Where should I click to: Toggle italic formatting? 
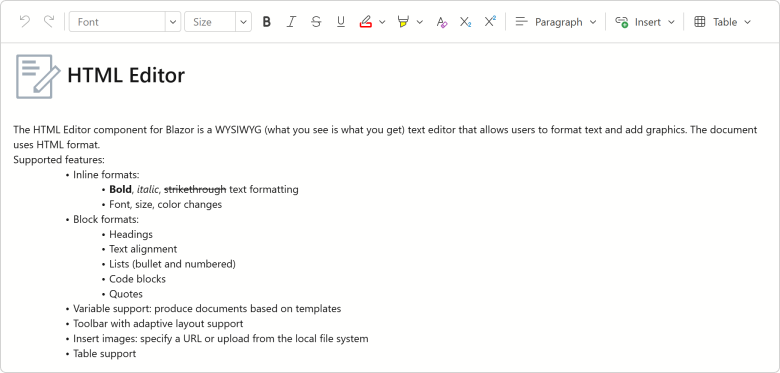[x=292, y=22]
